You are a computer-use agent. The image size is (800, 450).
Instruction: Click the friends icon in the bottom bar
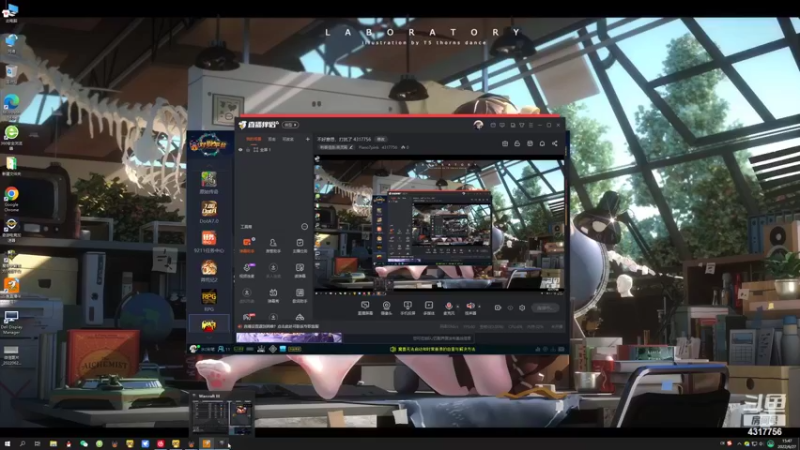223,349
